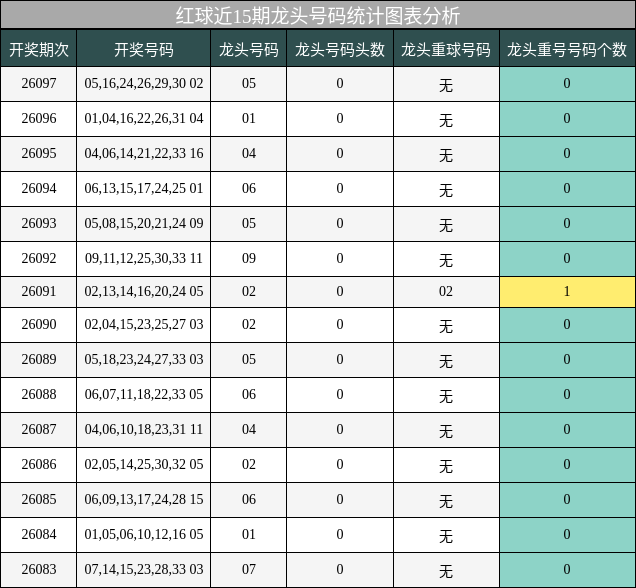Viewport: 636px width, 588px height.
Task: Click green count cell in row 26097
Action: (x=567, y=84)
